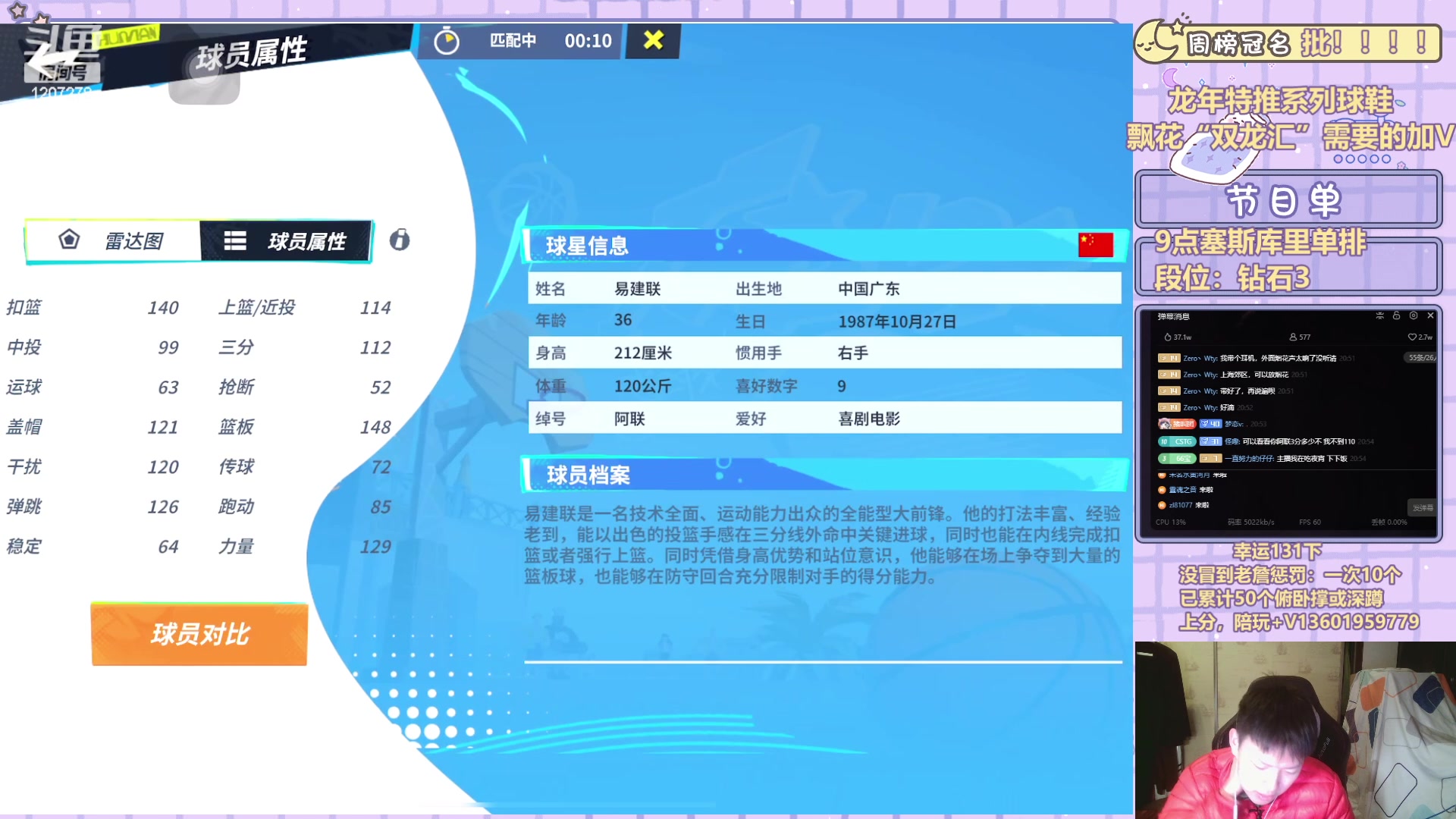Click the 匹配中 matchmaking status label

point(513,40)
